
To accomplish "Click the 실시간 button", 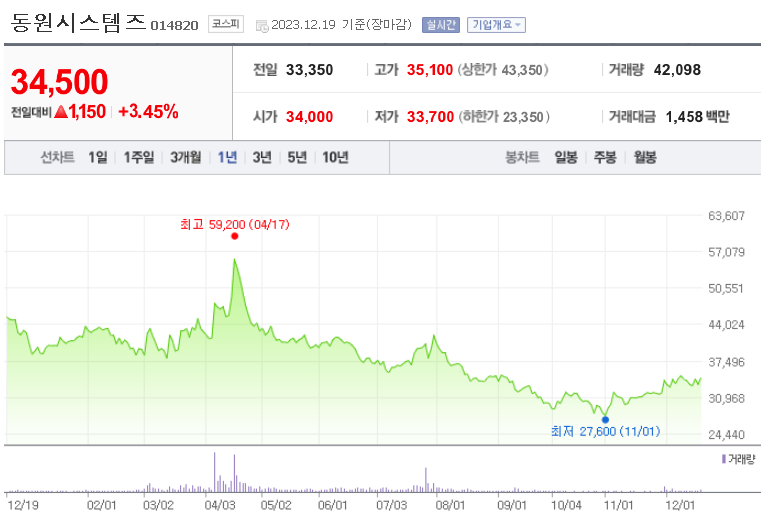I will tap(441, 25).
